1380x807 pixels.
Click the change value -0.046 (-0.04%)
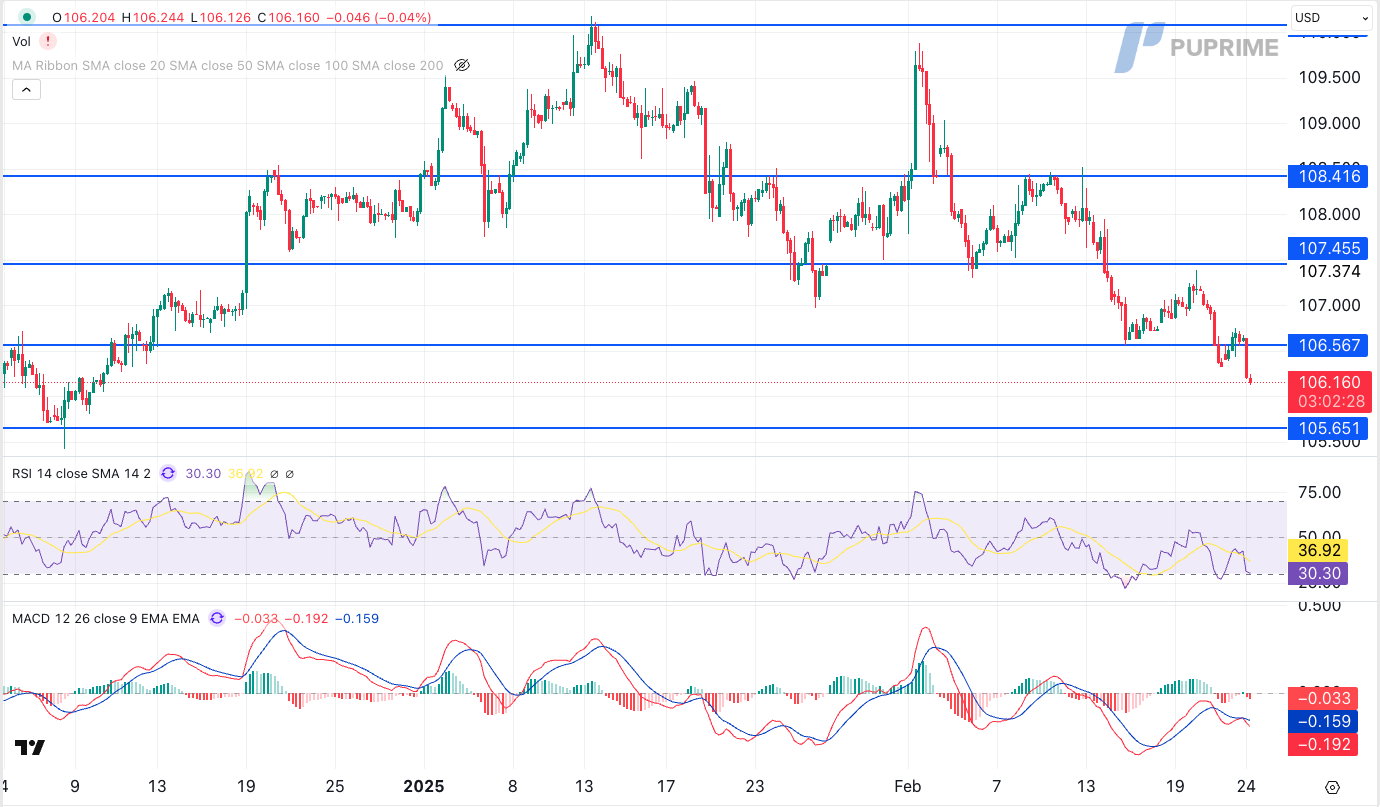click(x=379, y=17)
